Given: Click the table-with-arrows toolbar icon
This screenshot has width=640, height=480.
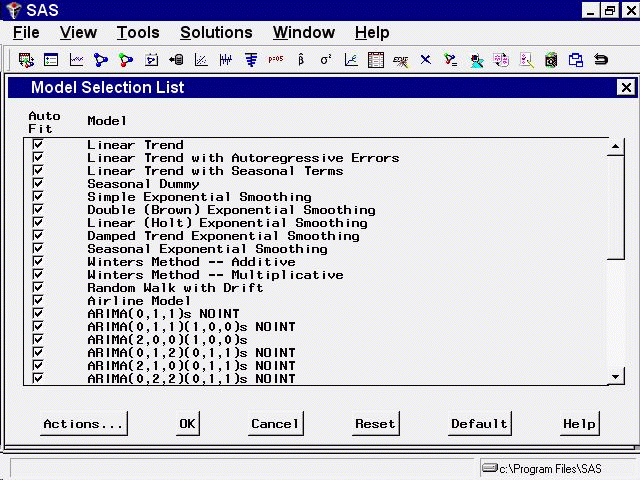Looking at the screenshot, I should 26,60.
